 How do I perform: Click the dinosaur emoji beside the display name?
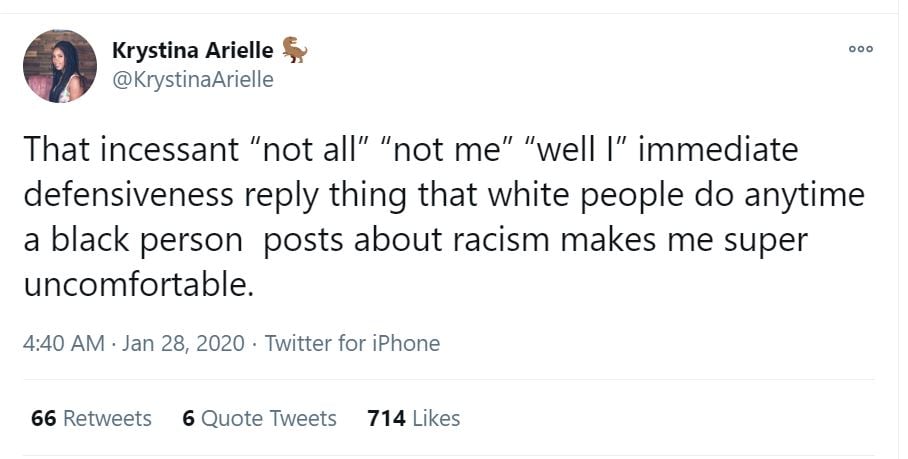[295, 50]
